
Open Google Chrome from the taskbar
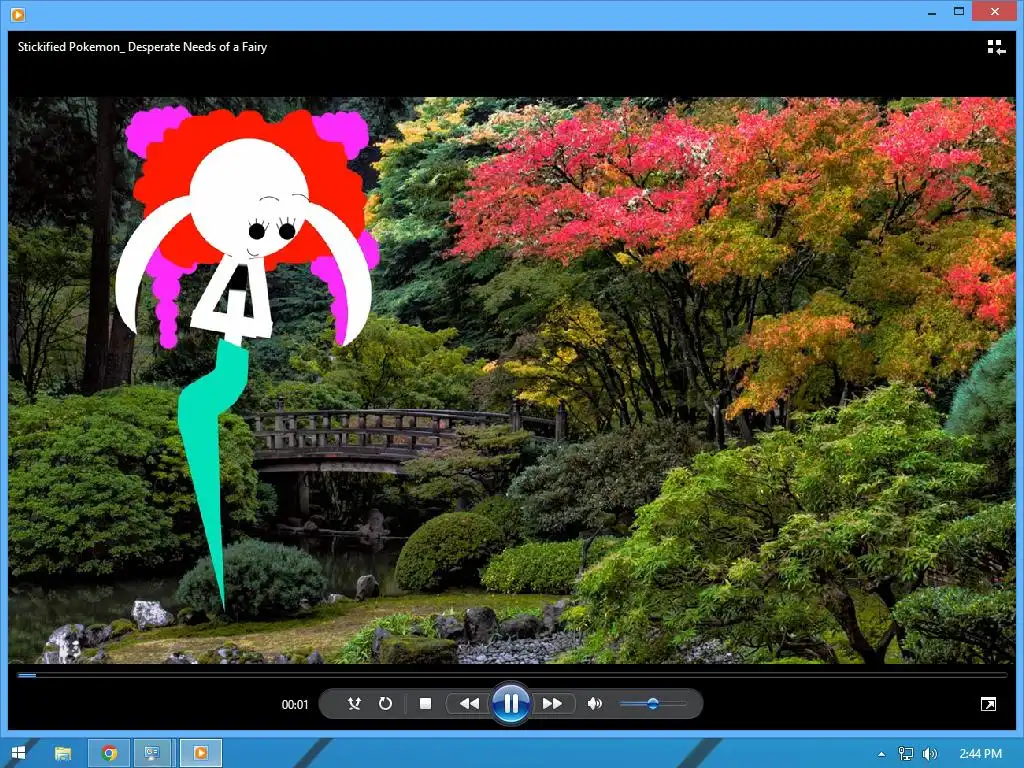(x=109, y=753)
